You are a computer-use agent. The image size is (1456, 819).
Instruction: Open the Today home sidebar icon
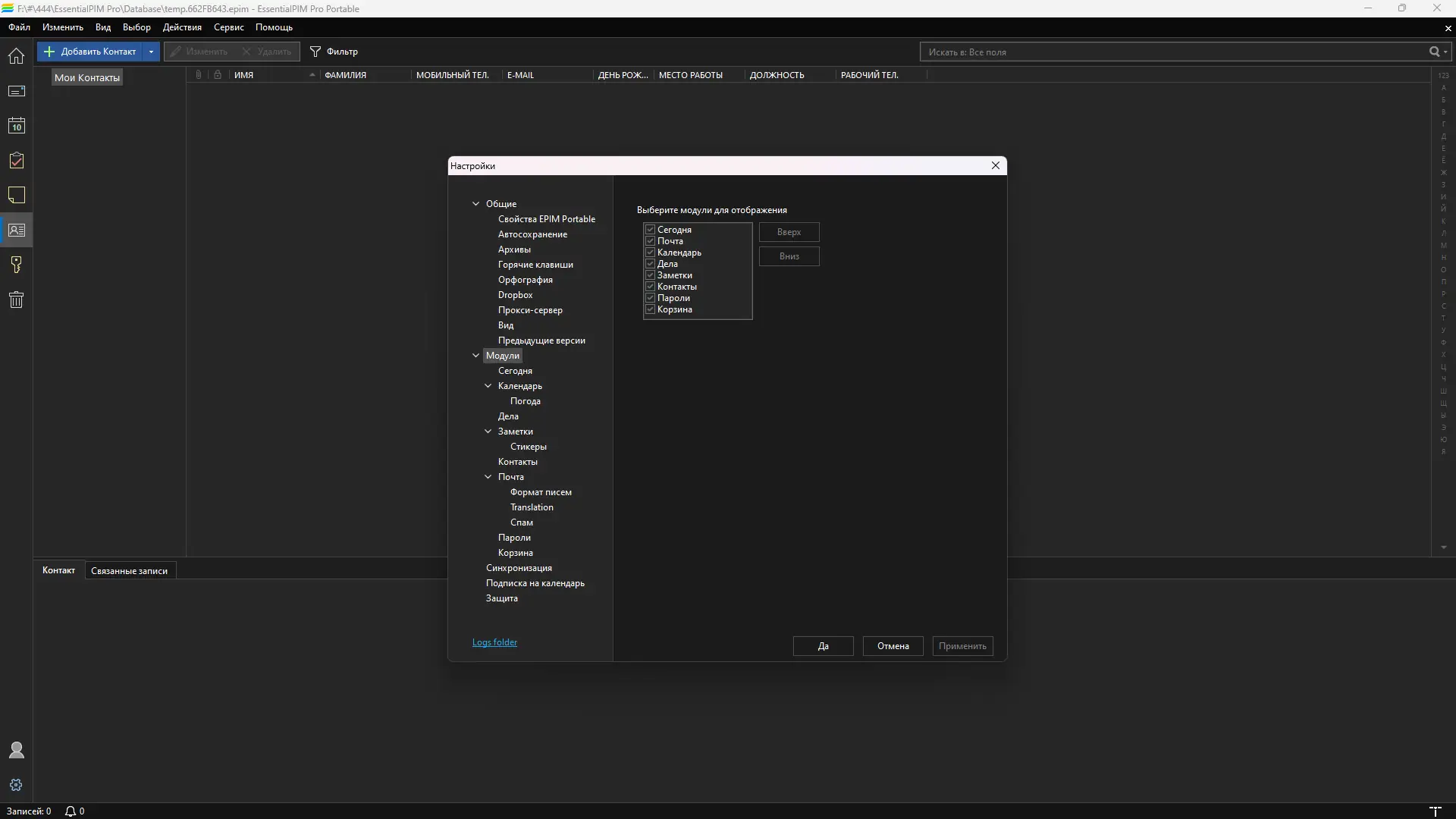(x=16, y=56)
